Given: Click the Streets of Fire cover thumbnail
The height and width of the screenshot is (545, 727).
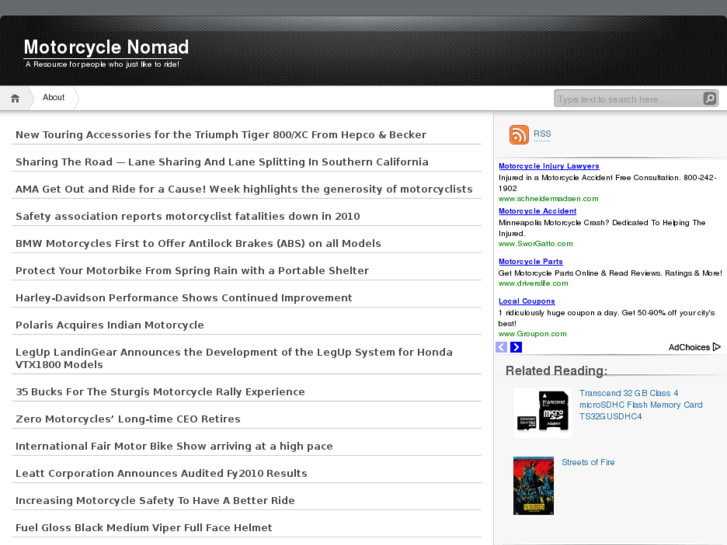Looking at the screenshot, I should (533, 486).
